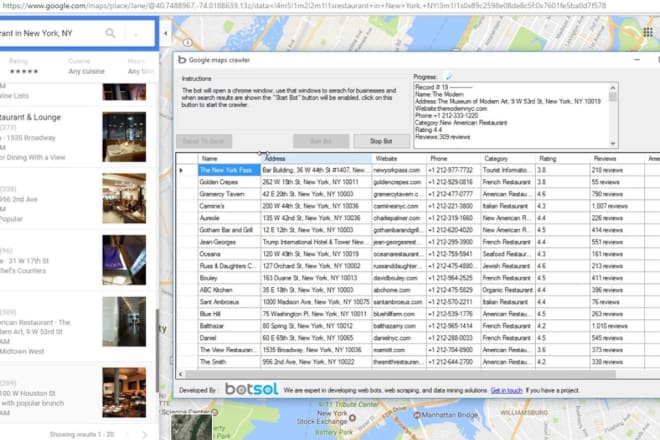Viewport: 660px width, 440px height.
Task: Click the botsol logo in the crawler footer
Action: [x=251, y=389]
